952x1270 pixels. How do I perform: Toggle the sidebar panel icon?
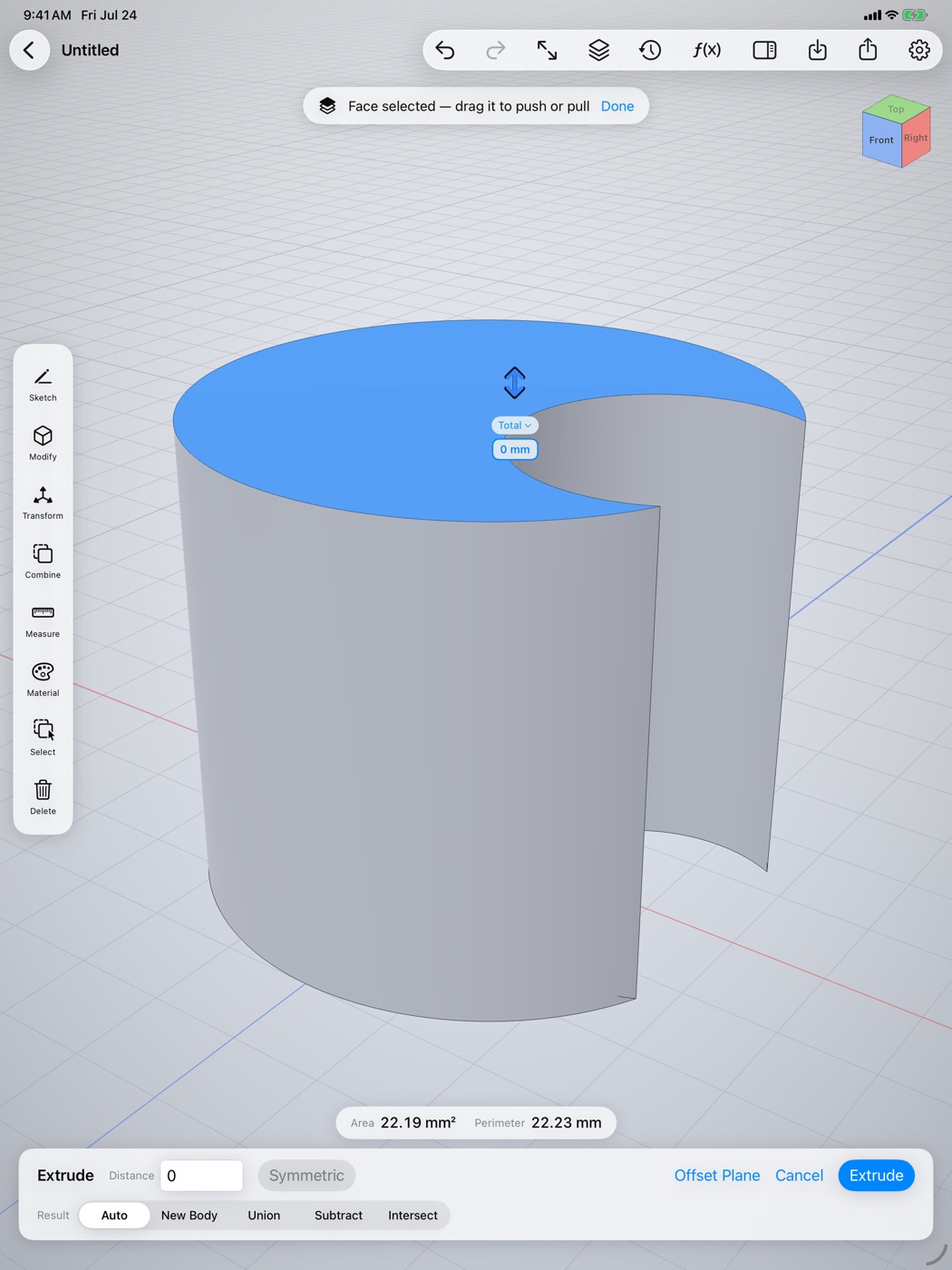click(764, 50)
